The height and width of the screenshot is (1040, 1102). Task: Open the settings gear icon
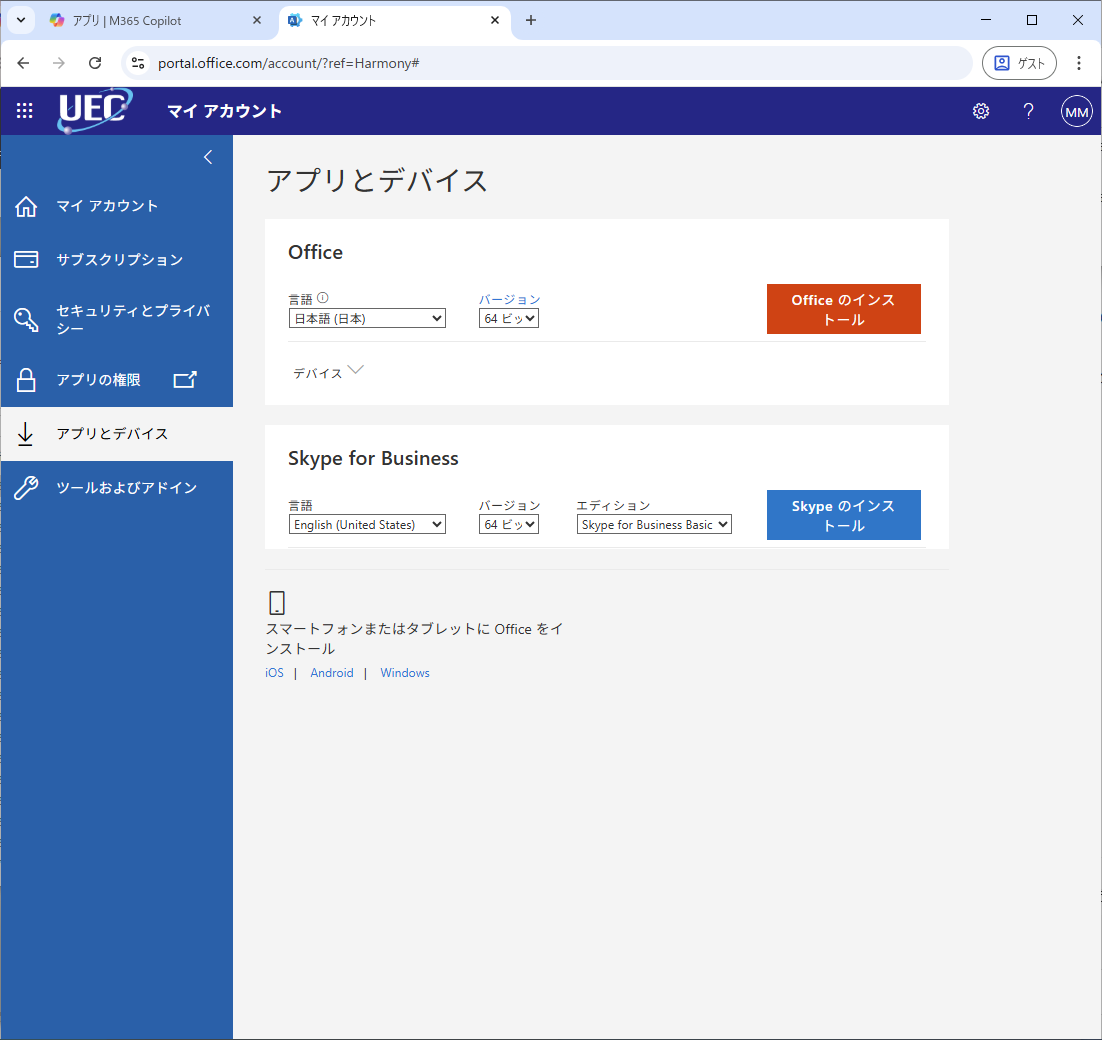[x=981, y=111]
